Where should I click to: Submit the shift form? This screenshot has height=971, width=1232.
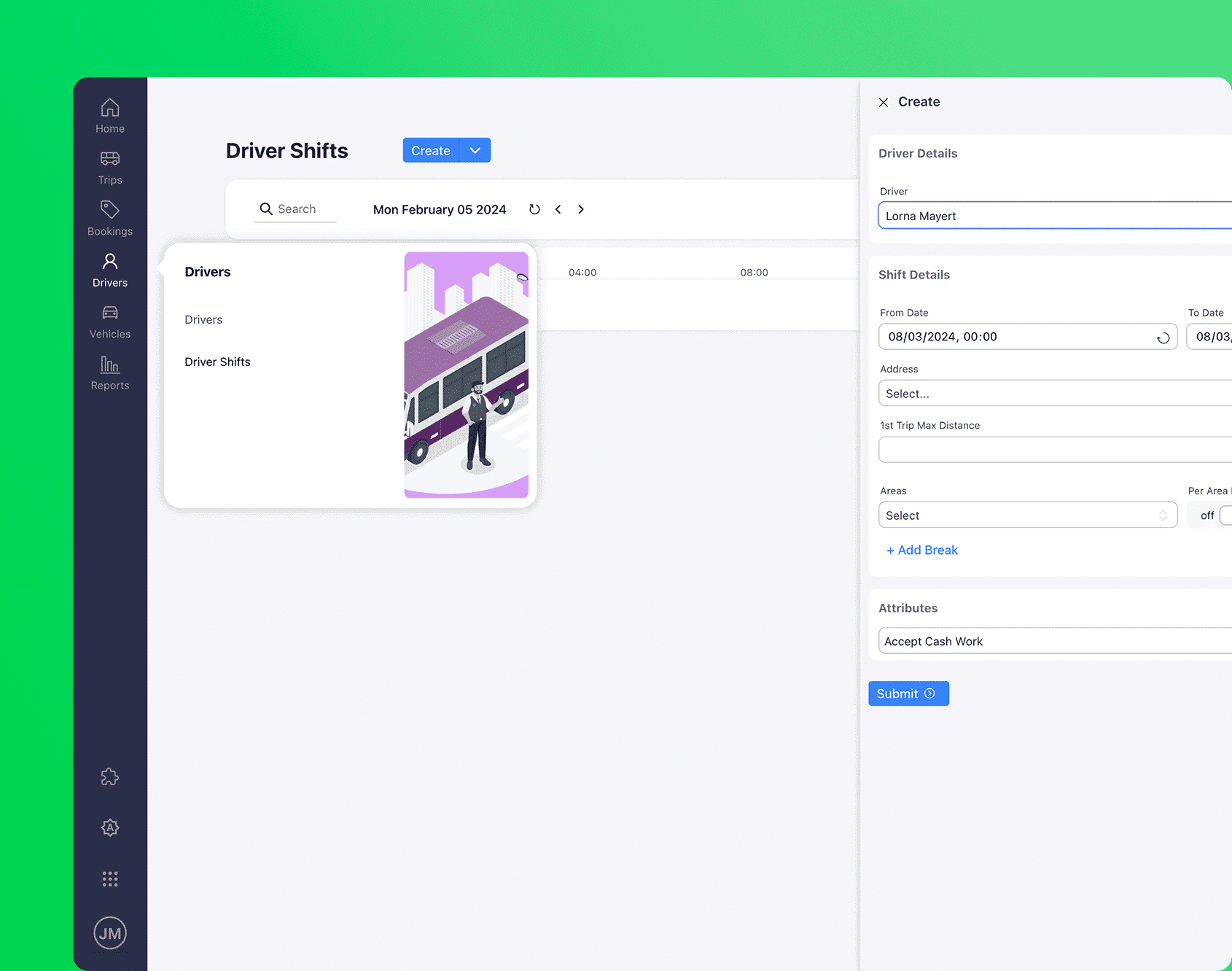click(908, 694)
